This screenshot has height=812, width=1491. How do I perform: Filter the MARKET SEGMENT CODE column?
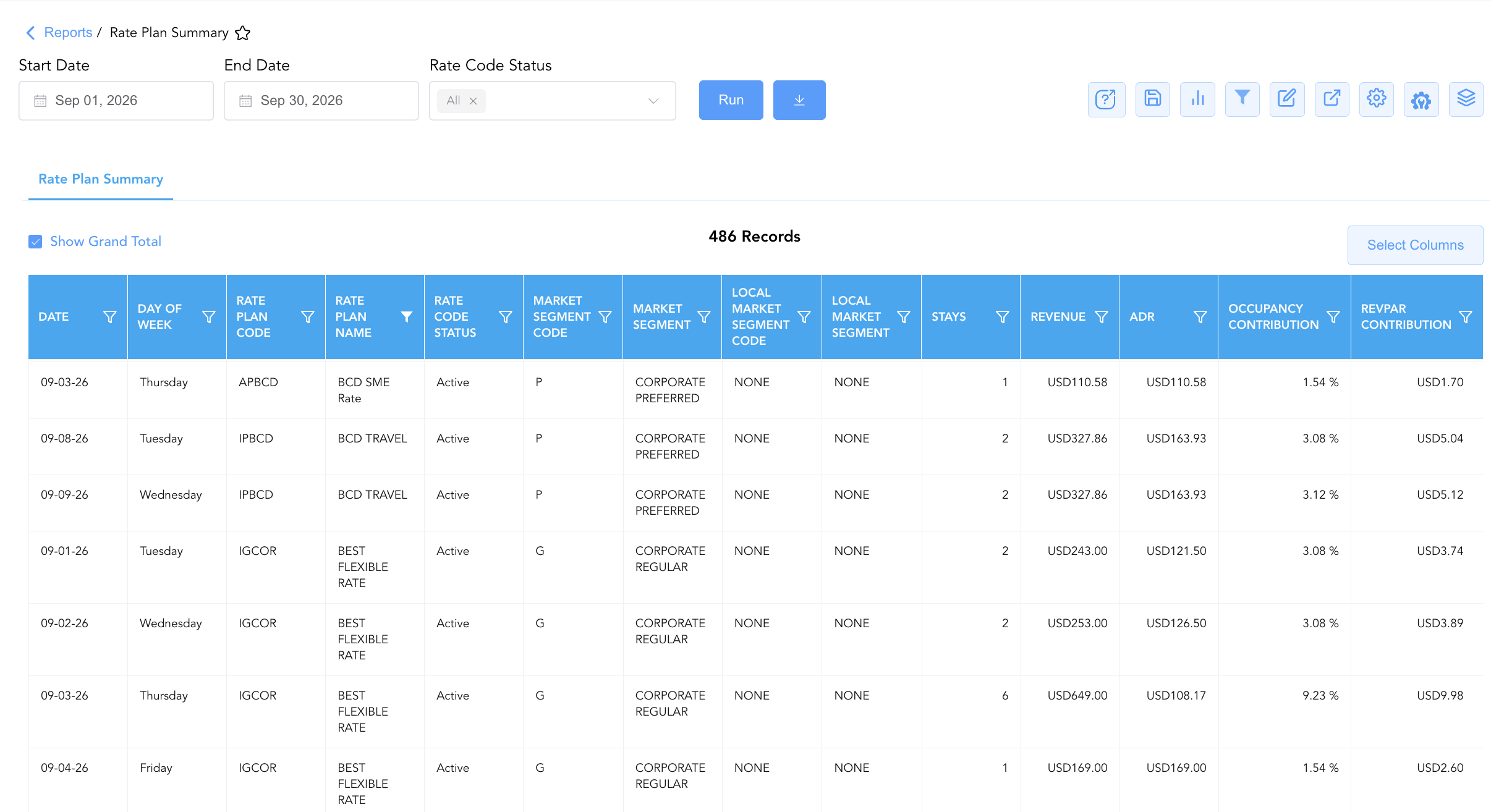coord(605,317)
